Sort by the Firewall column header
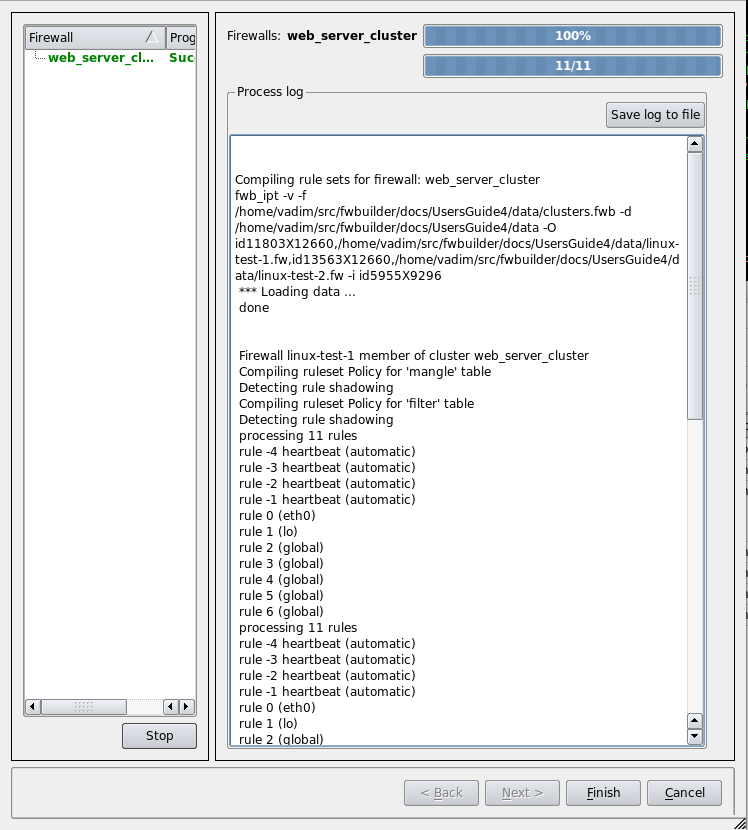Image resolution: width=748 pixels, height=830 pixels. coord(95,37)
